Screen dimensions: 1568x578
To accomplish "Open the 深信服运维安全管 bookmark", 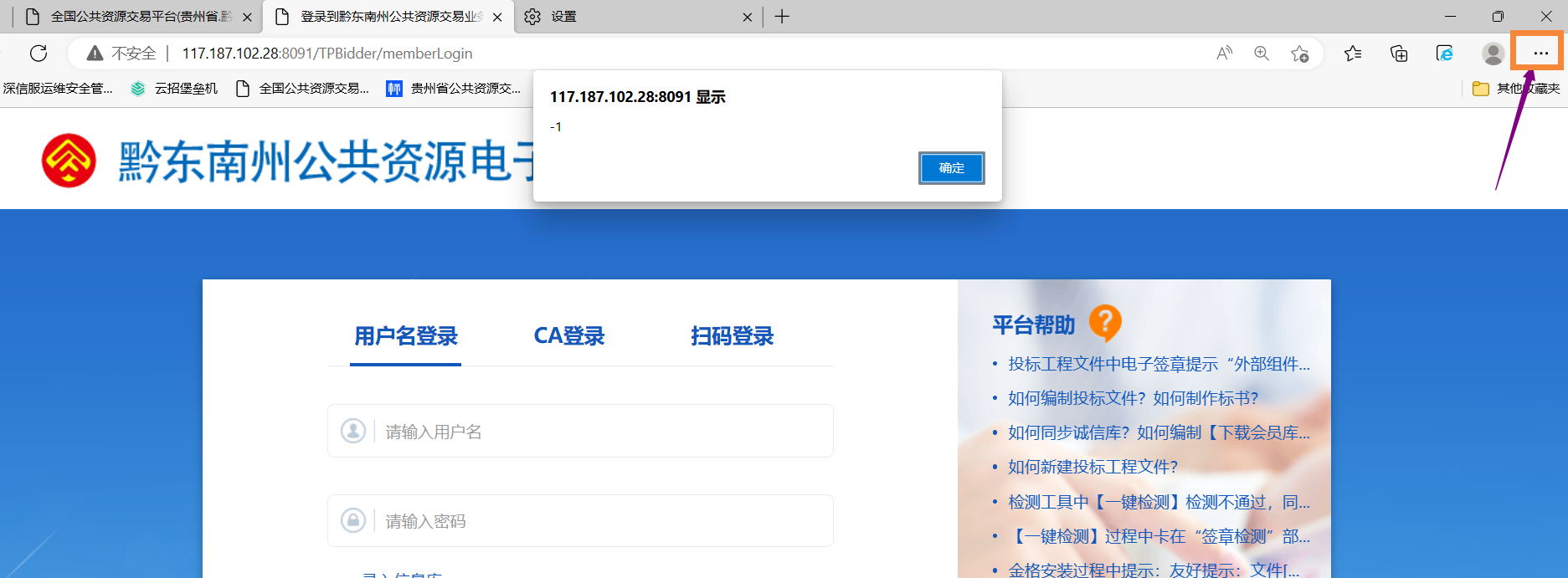I will pyautogui.click(x=57, y=89).
